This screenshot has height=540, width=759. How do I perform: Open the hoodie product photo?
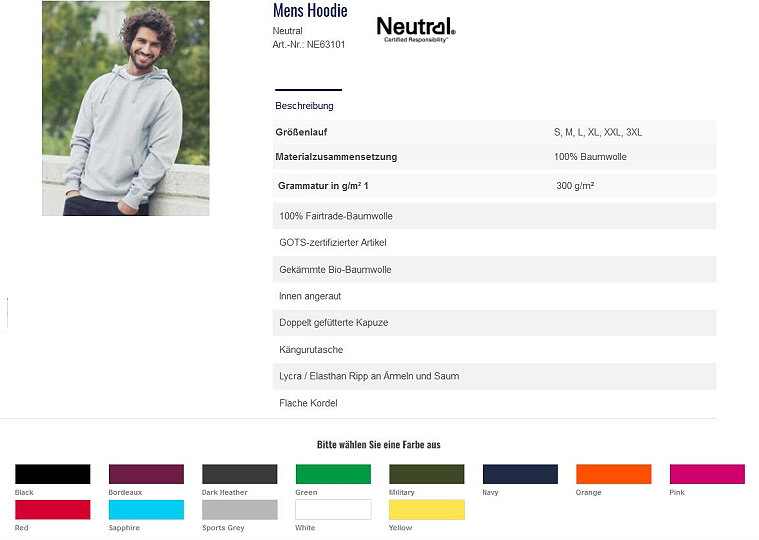tap(126, 108)
